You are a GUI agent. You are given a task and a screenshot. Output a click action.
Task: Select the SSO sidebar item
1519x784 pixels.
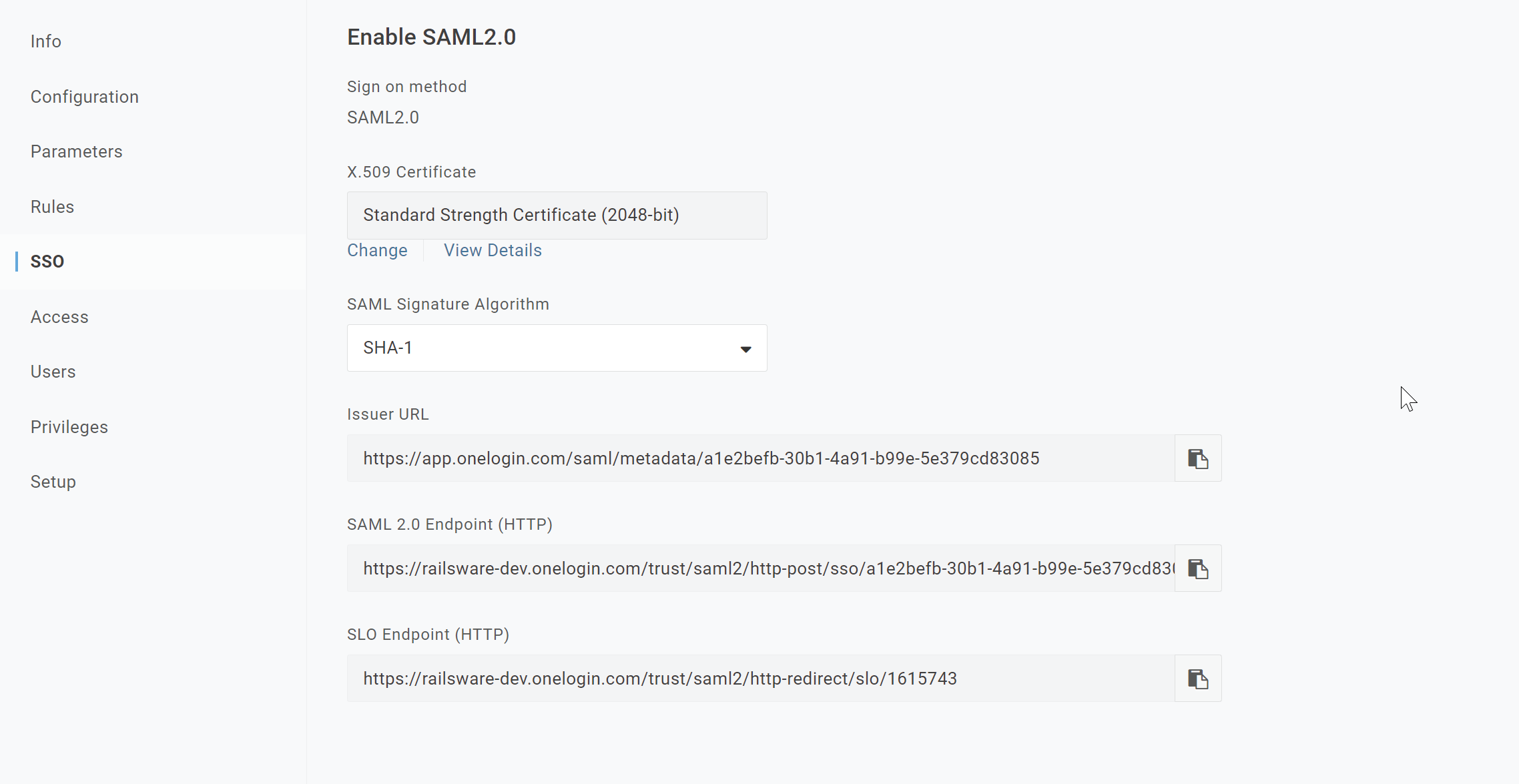click(47, 262)
